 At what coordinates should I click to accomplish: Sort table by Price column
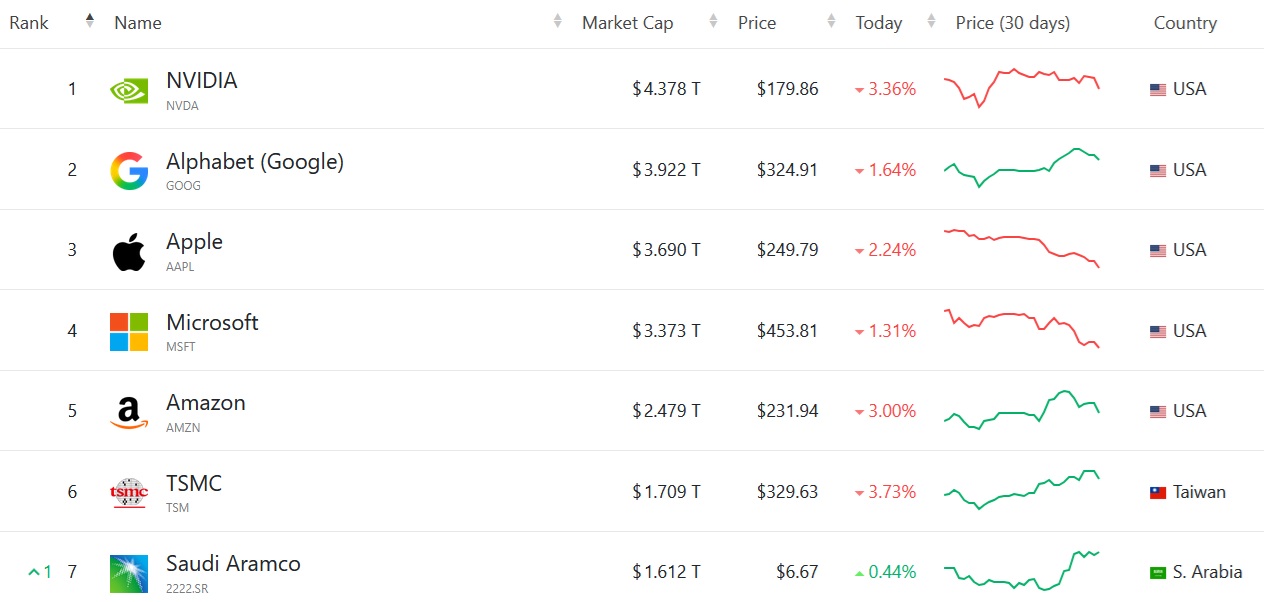pyautogui.click(x=757, y=23)
